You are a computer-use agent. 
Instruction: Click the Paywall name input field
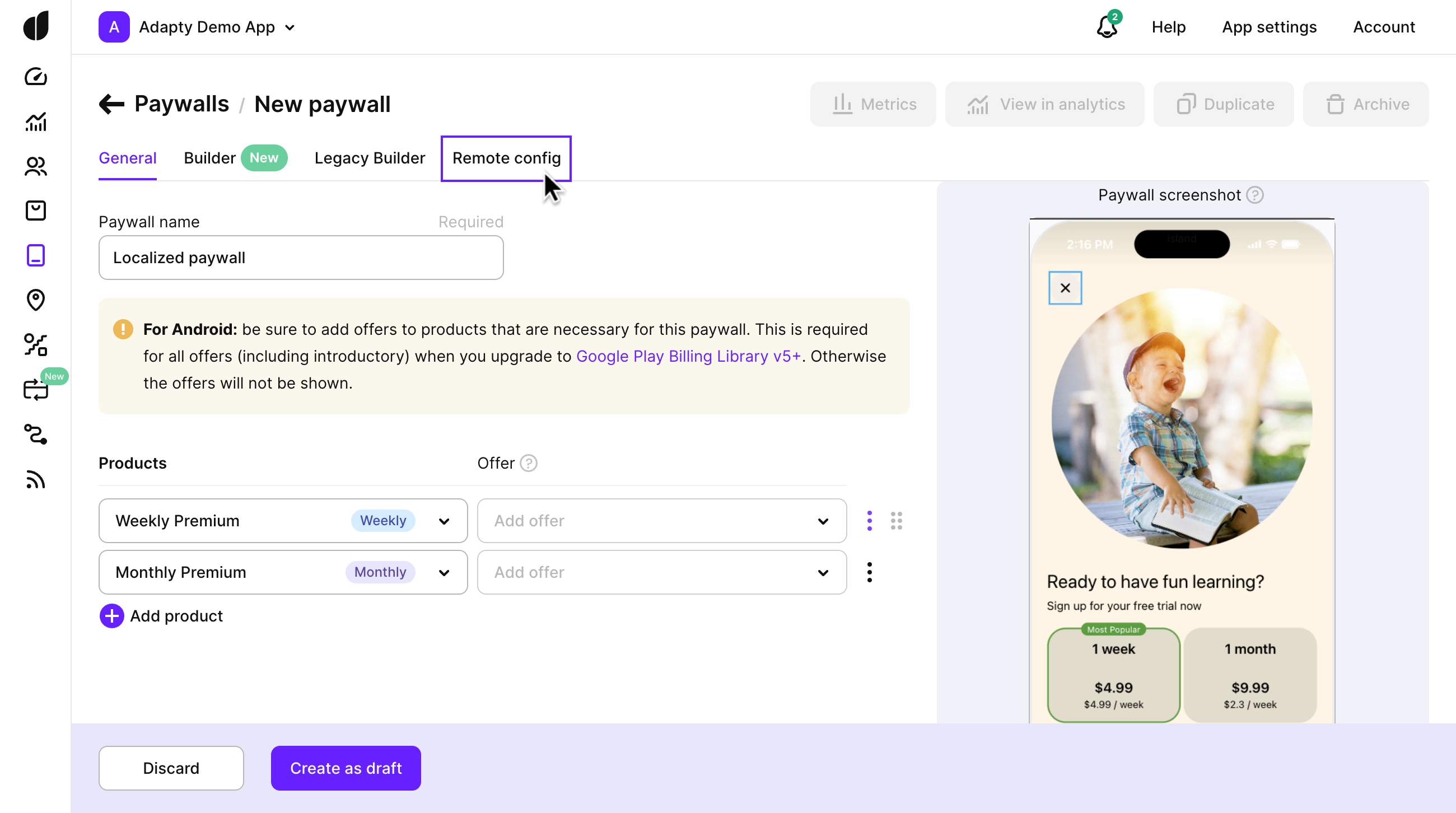point(301,258)
